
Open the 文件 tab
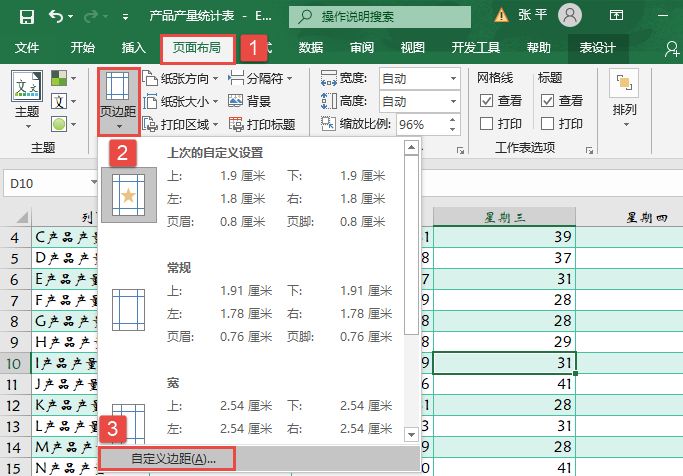27,47
